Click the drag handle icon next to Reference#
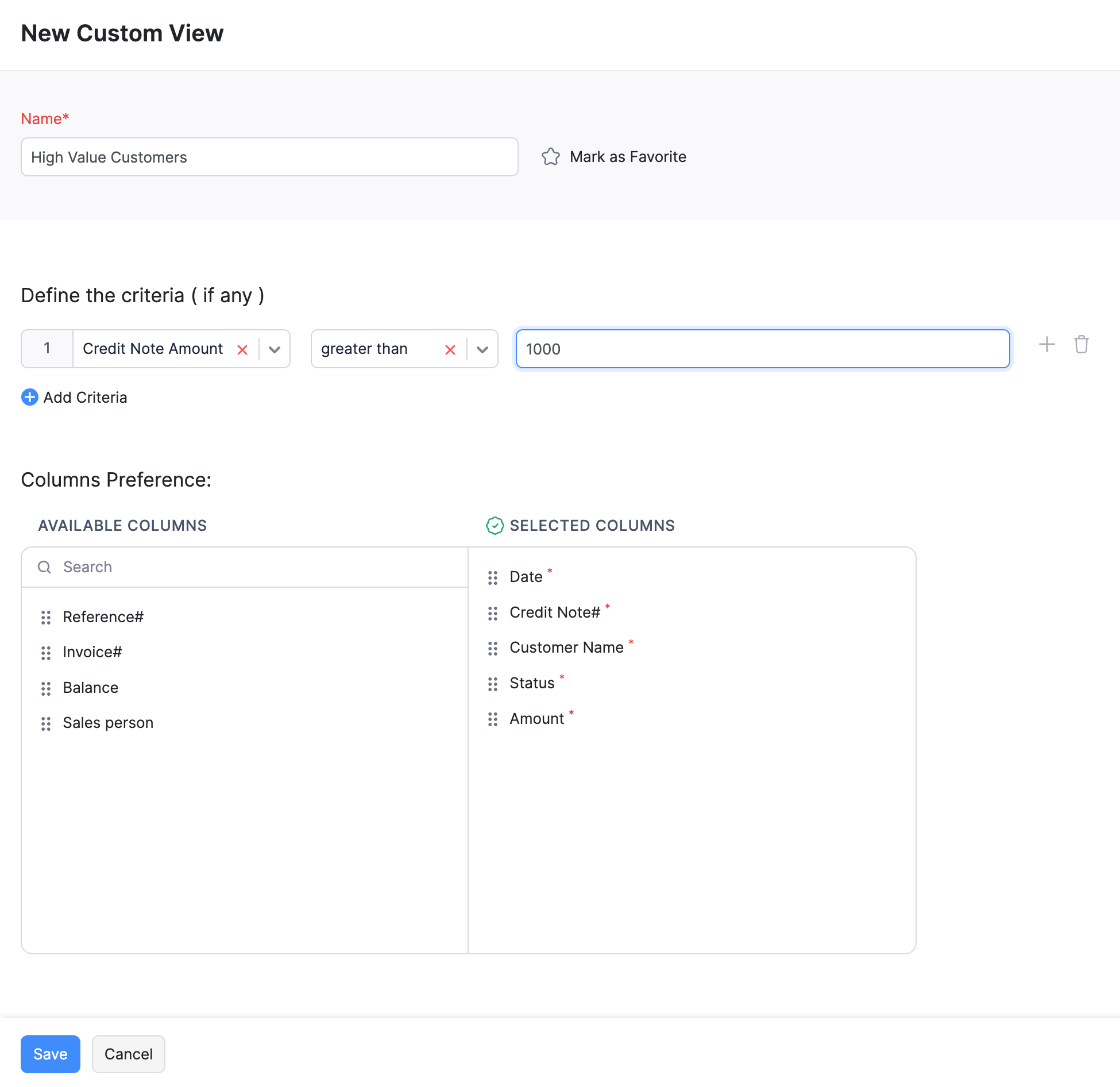This screenshot has height=1087, width=1120. pos(46,617)
